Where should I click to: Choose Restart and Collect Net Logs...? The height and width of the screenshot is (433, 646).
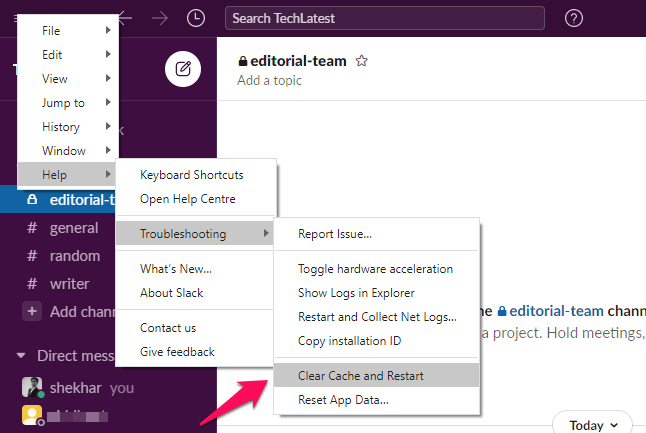point(377,316)
